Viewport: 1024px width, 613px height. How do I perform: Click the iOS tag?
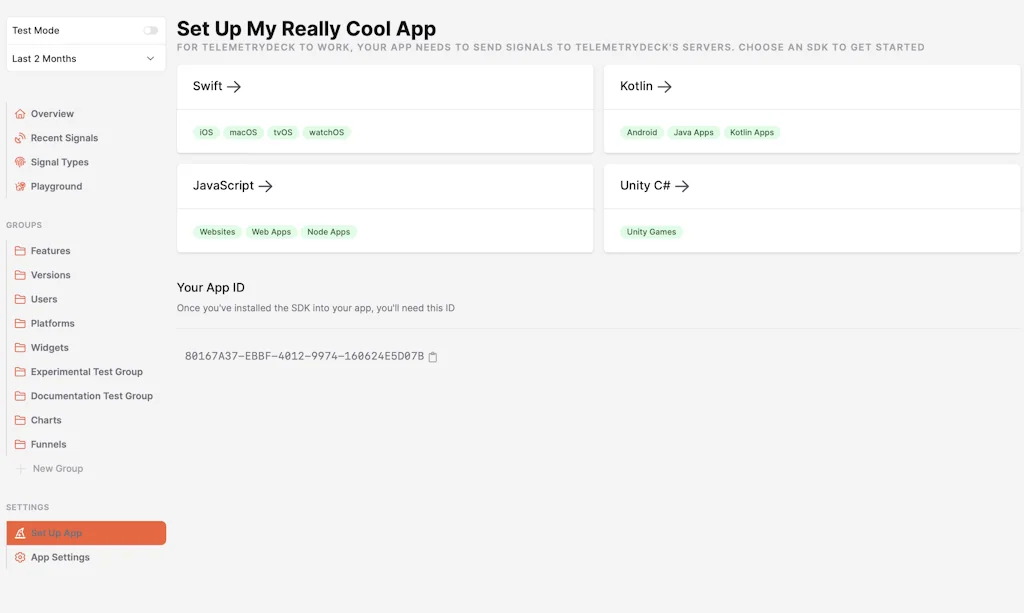[x=206, y=133]
